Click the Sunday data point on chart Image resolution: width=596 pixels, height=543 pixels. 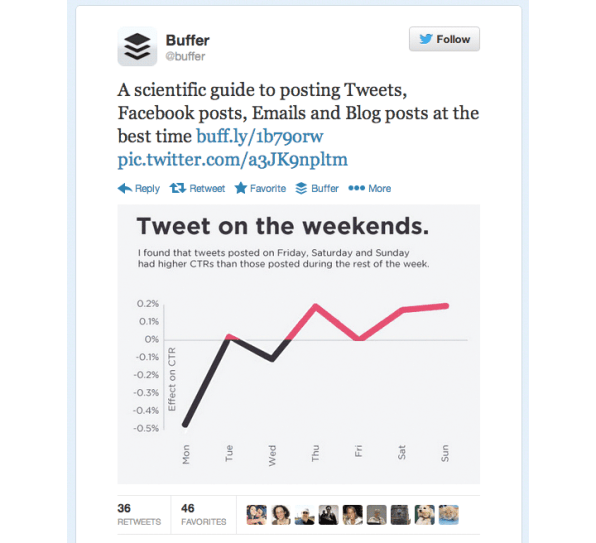tap(446, 306)
